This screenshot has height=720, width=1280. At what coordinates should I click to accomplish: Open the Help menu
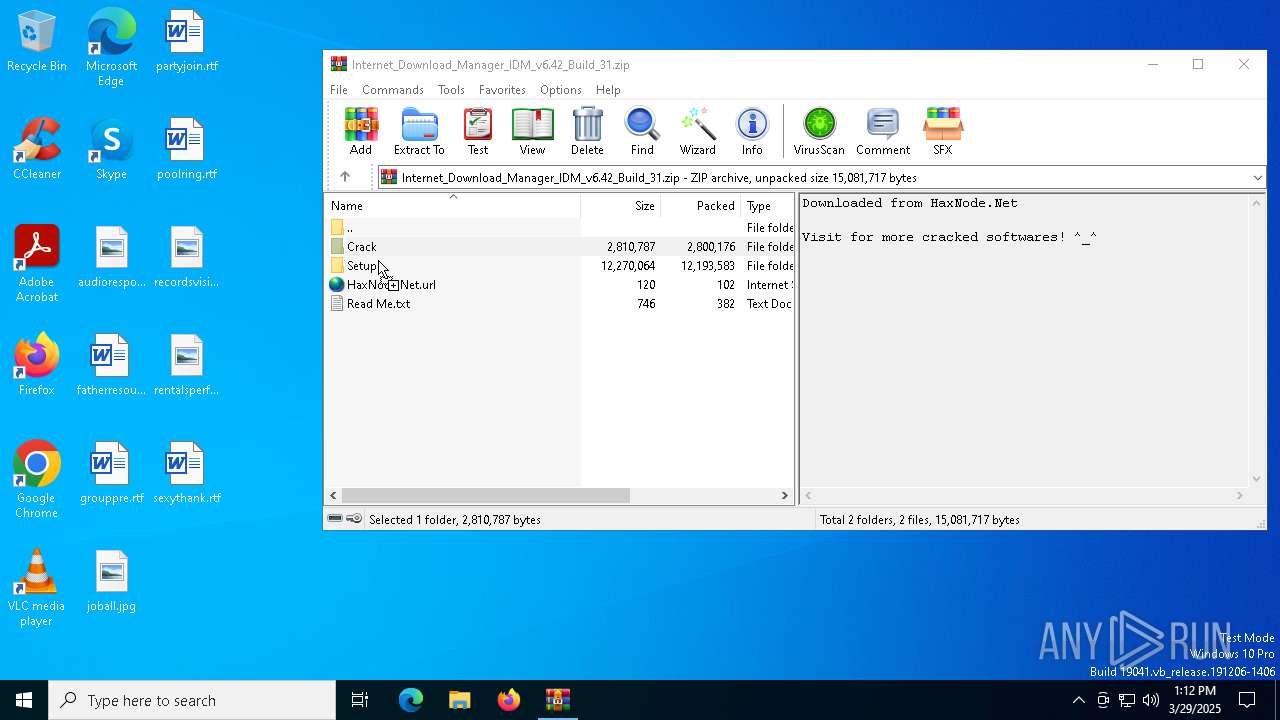608,90
